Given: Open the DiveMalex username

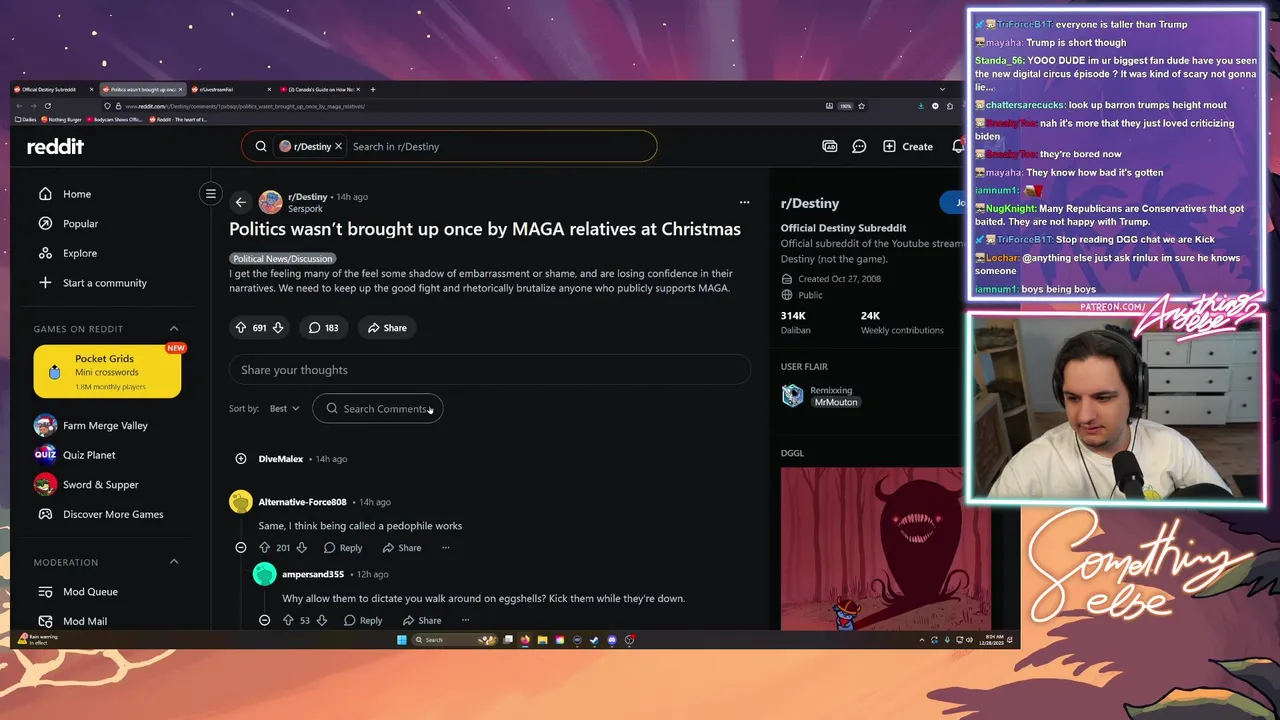Looking at the screenshot, I should (281, 459).
